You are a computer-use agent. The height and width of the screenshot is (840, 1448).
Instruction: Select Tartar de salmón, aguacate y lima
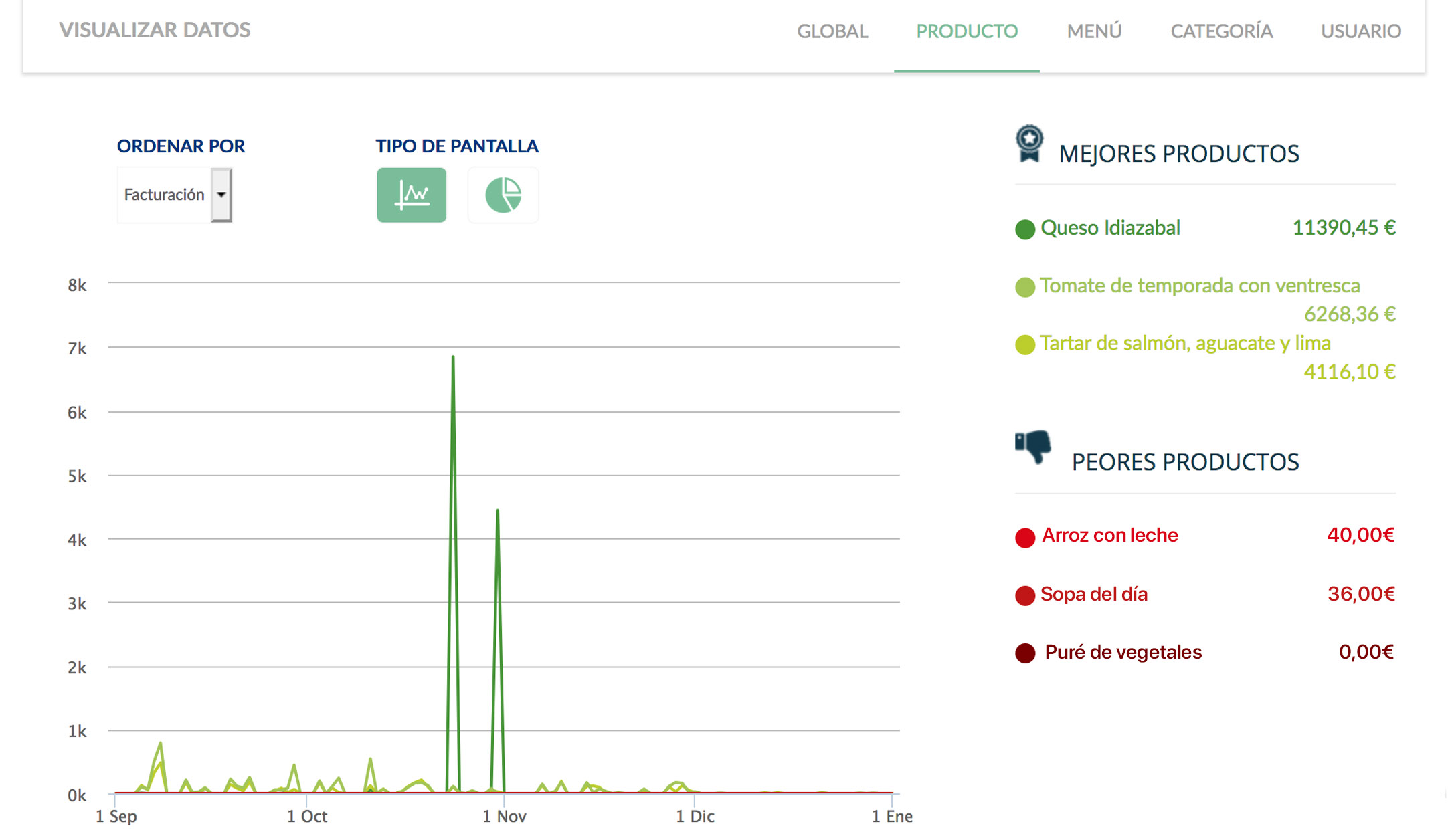coord(1185,343)
